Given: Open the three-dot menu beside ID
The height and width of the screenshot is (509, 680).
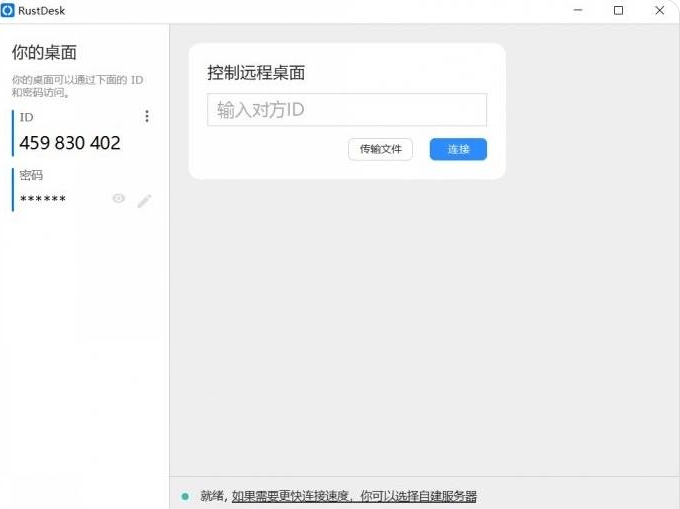Looking at the screenshot, I should click(x=147, y=117).
